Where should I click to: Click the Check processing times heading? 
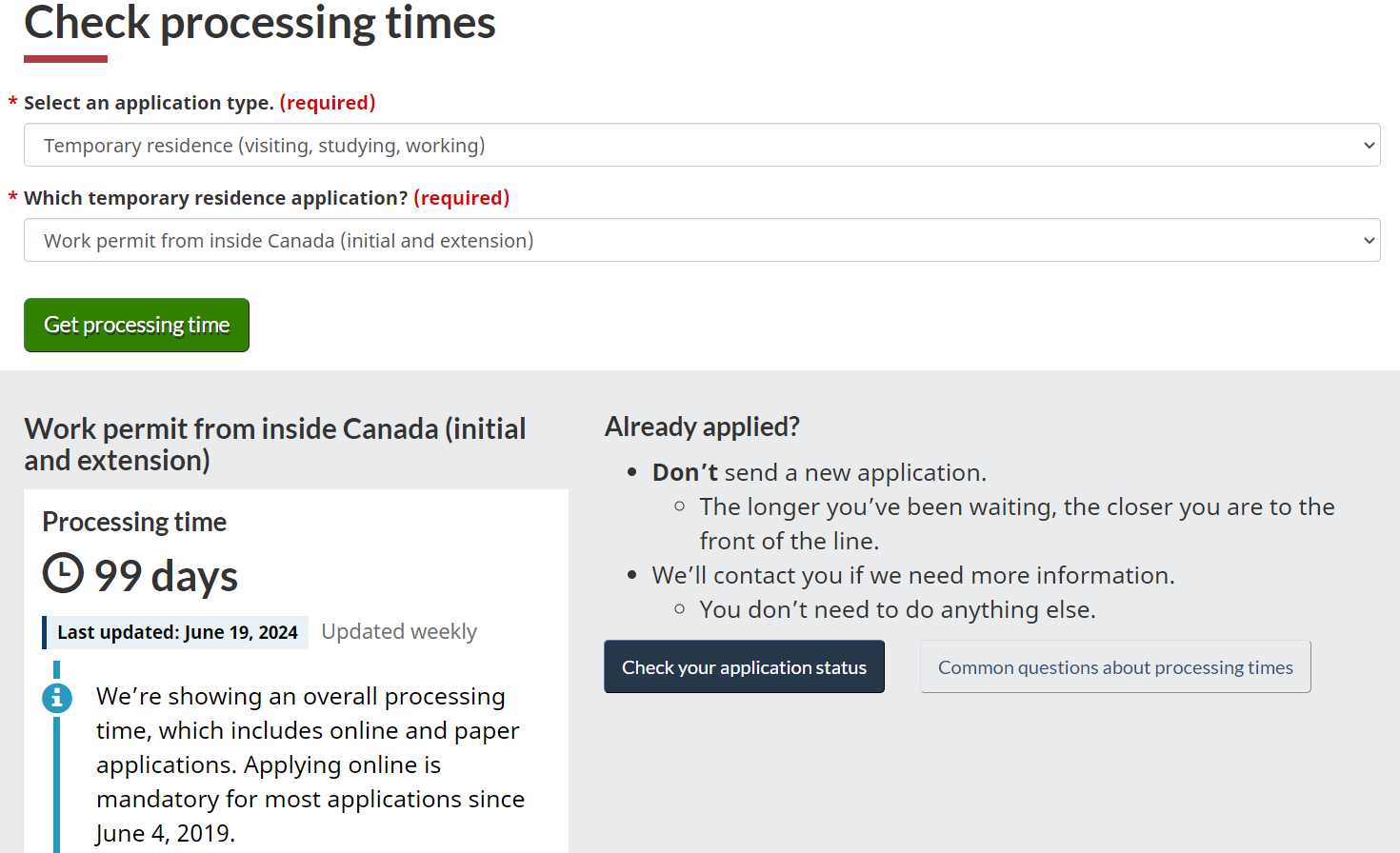tap(260, 23)
